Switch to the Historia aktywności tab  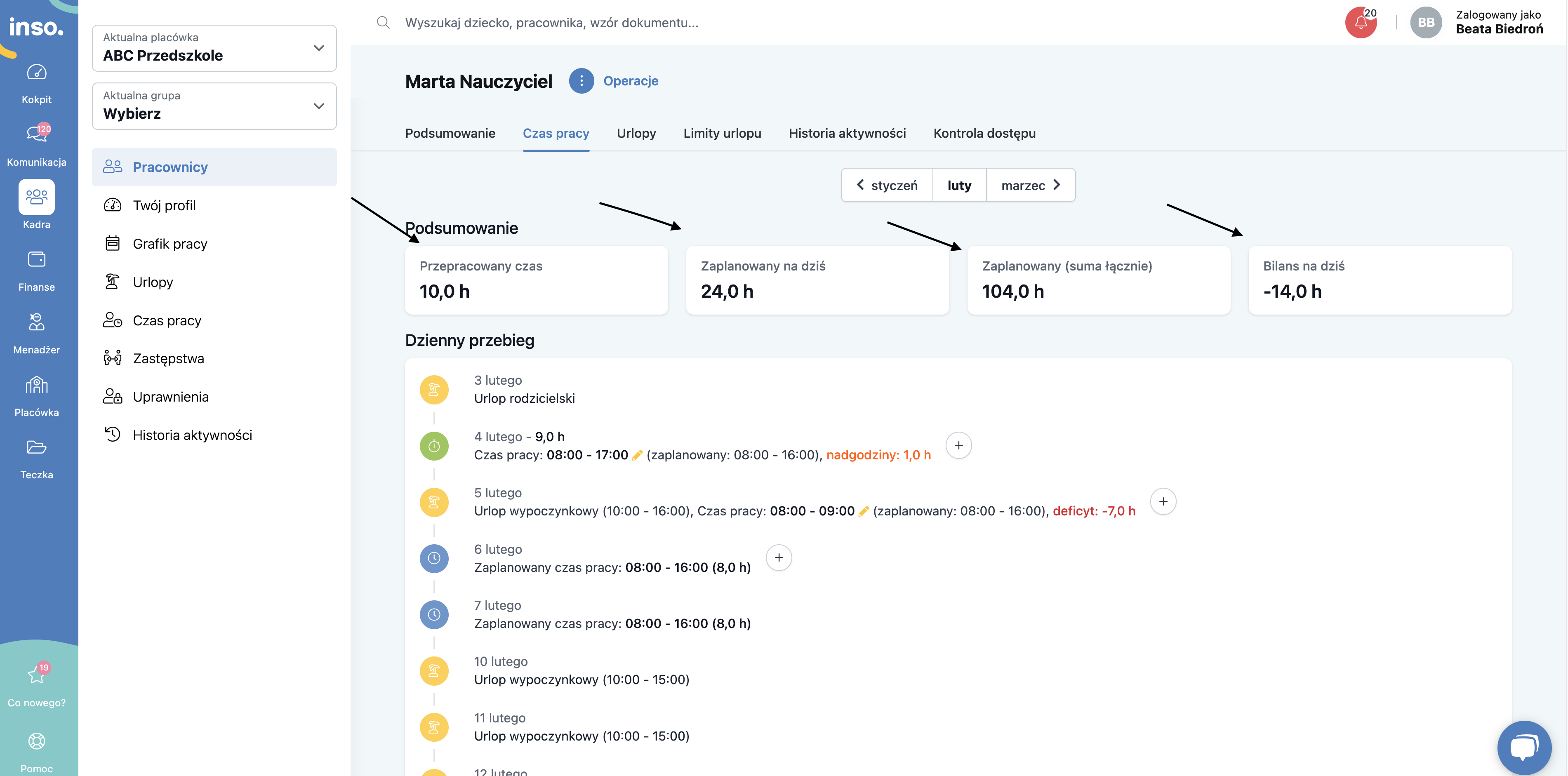pyautogui.click(x=847, y=133)
